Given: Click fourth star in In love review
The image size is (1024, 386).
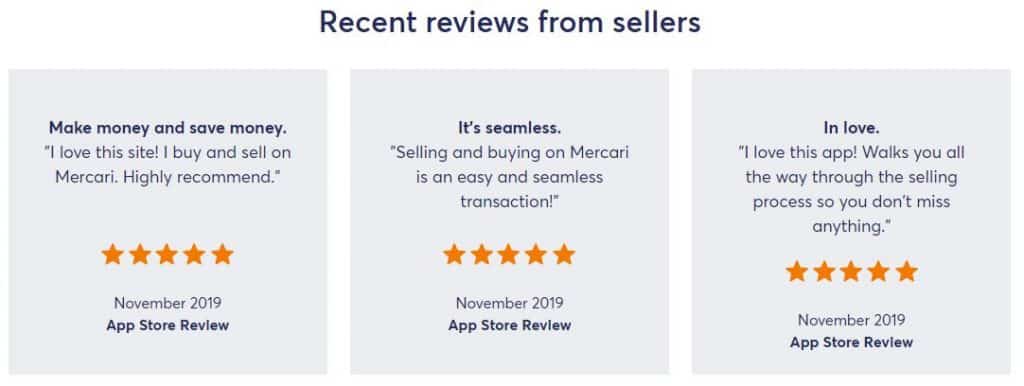Looking at the screenshot, I should (879, 271).
